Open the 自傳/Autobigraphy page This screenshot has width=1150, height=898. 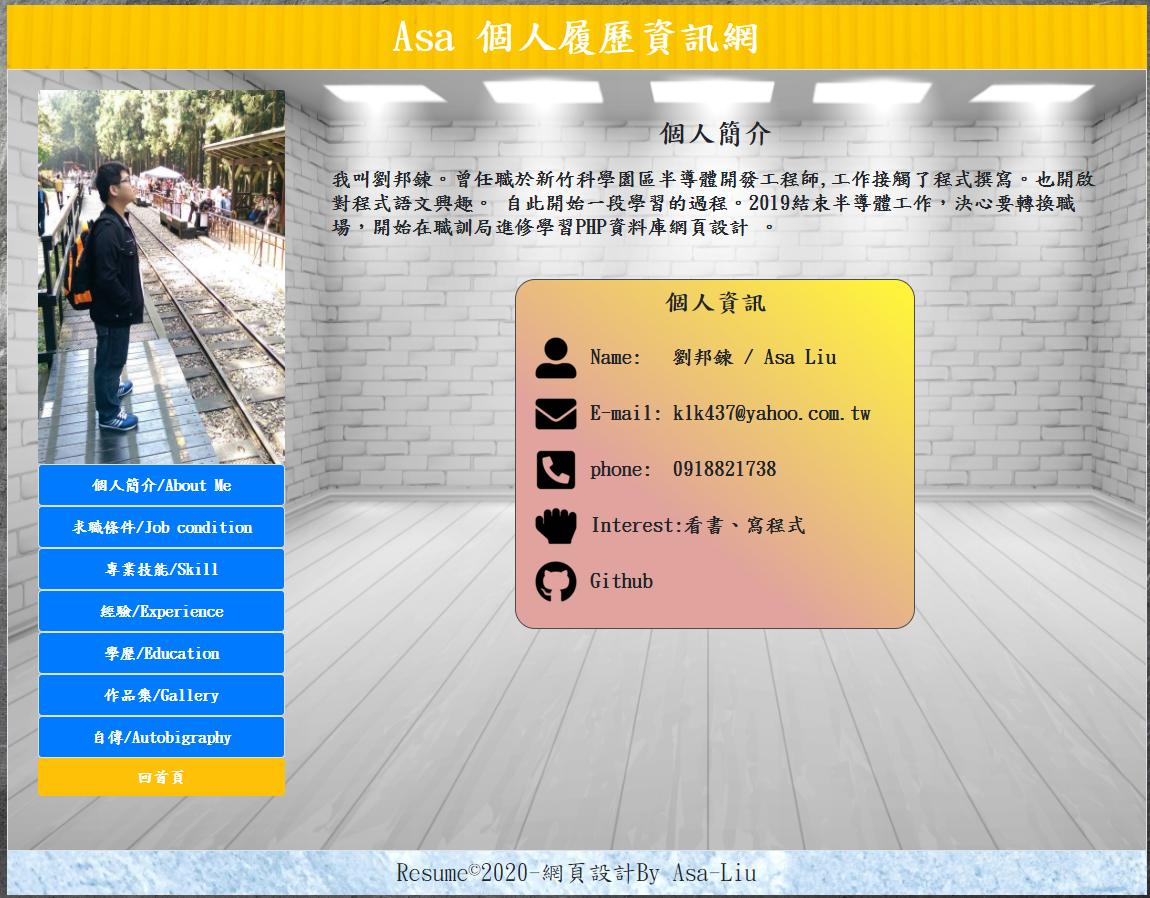pyautogui.click(x=161, y=738)
